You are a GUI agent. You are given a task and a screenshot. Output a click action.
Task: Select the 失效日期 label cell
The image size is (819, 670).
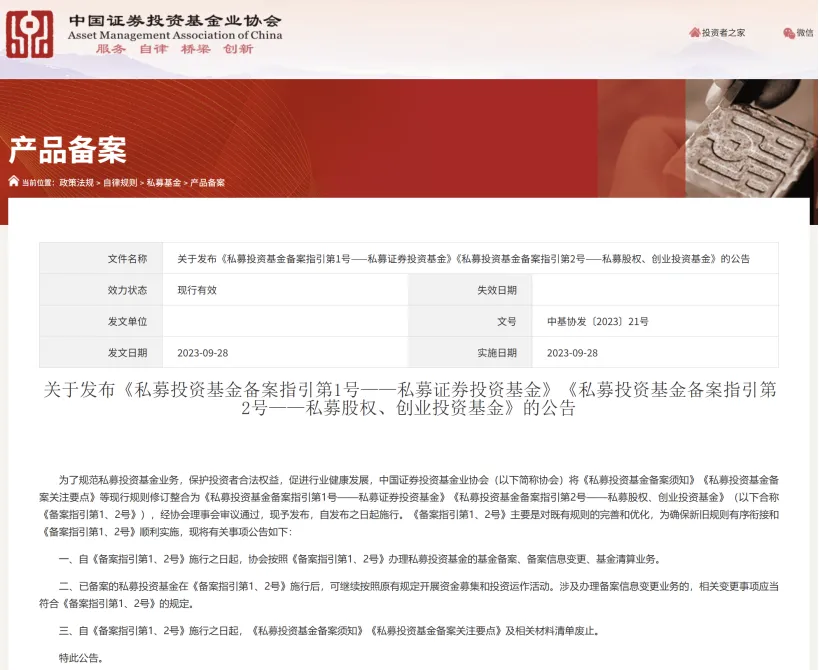tap(471, 290)
